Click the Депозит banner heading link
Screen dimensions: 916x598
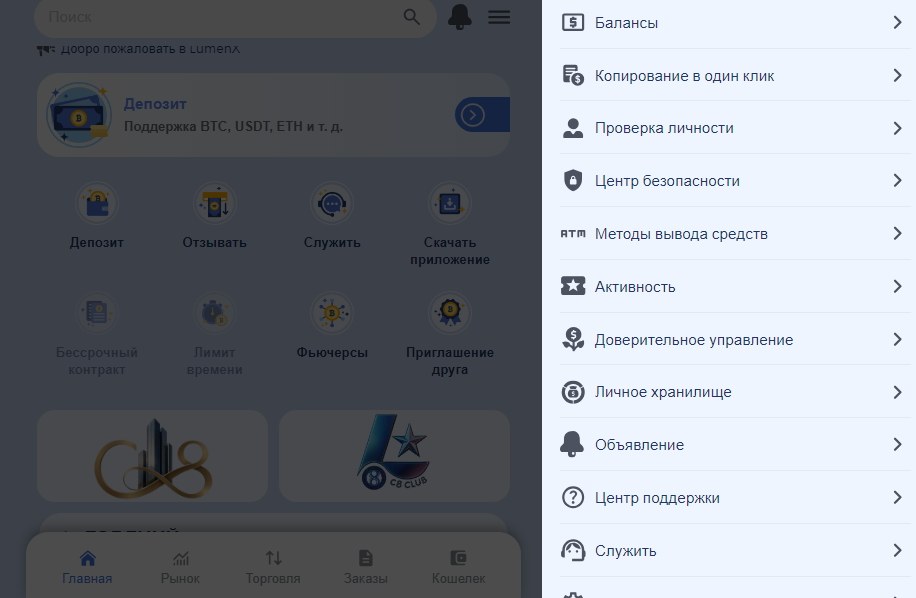[x=155, y=104]
